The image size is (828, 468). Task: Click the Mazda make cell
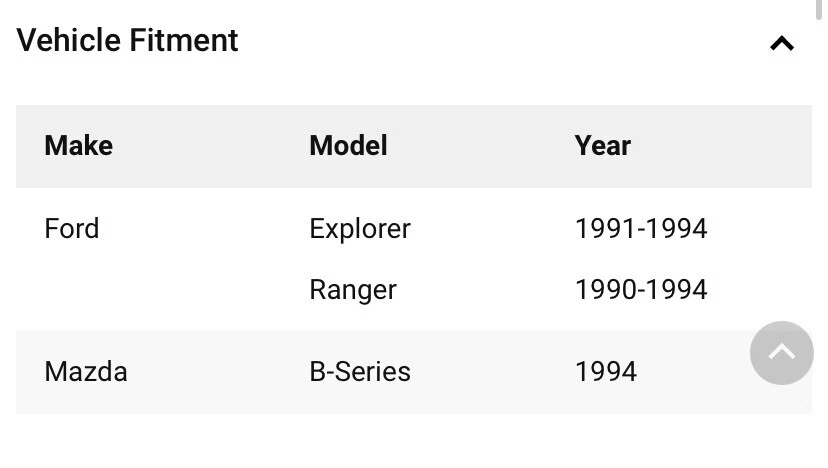click(x=86, y=372)
